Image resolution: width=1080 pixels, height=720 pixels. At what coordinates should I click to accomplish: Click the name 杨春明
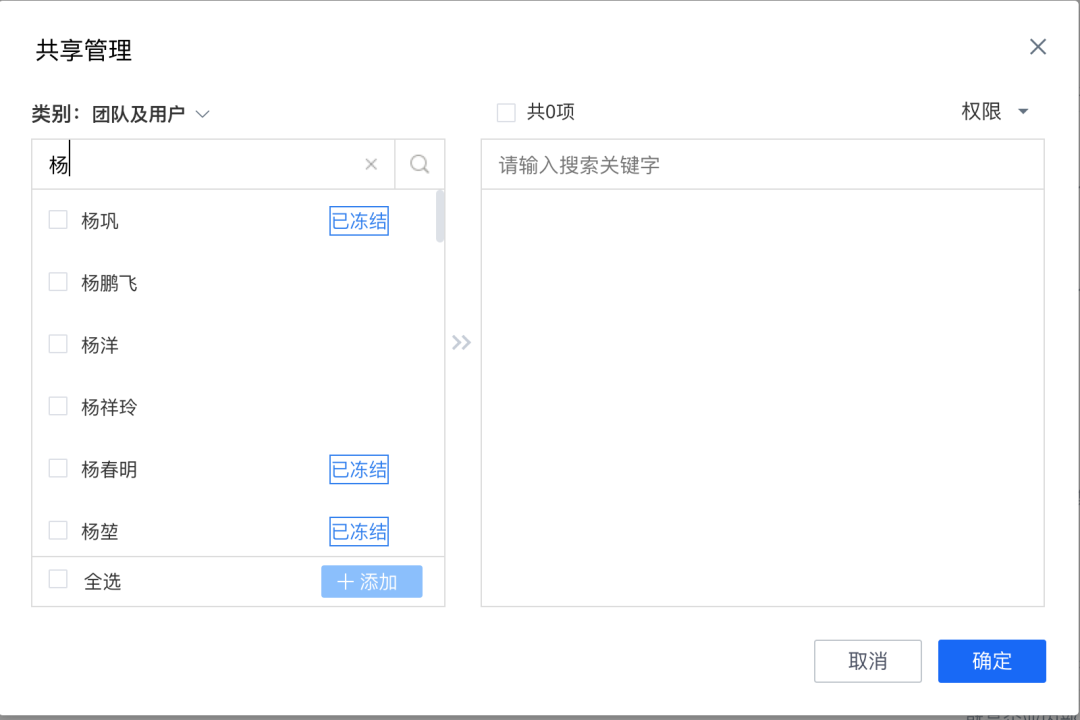pos(109,469)
